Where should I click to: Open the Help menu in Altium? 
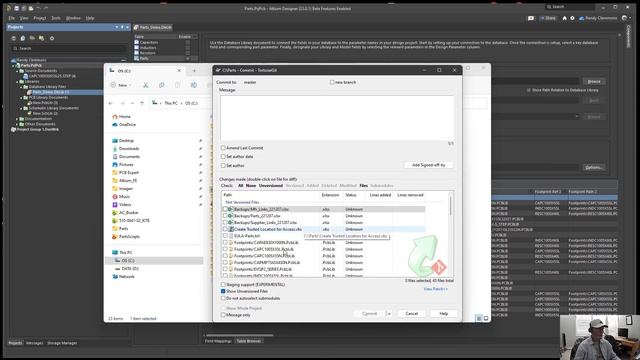[x=90, y=18]
